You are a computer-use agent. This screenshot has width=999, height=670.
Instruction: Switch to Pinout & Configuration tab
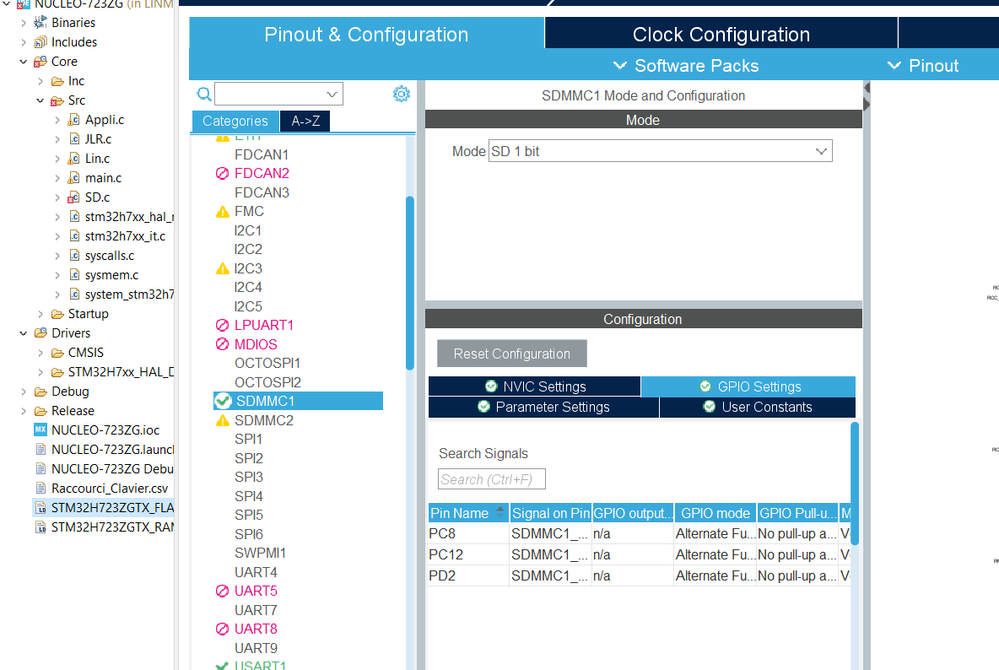pos(366,34)
